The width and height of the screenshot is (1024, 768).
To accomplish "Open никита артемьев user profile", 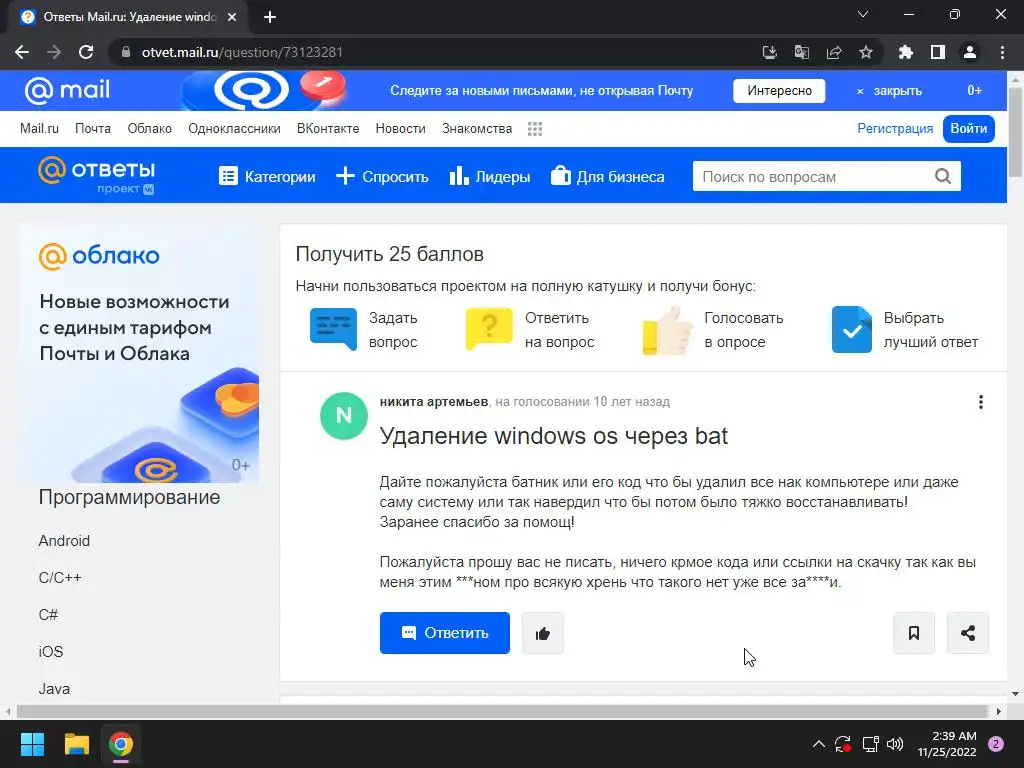I will pos(434,402).
